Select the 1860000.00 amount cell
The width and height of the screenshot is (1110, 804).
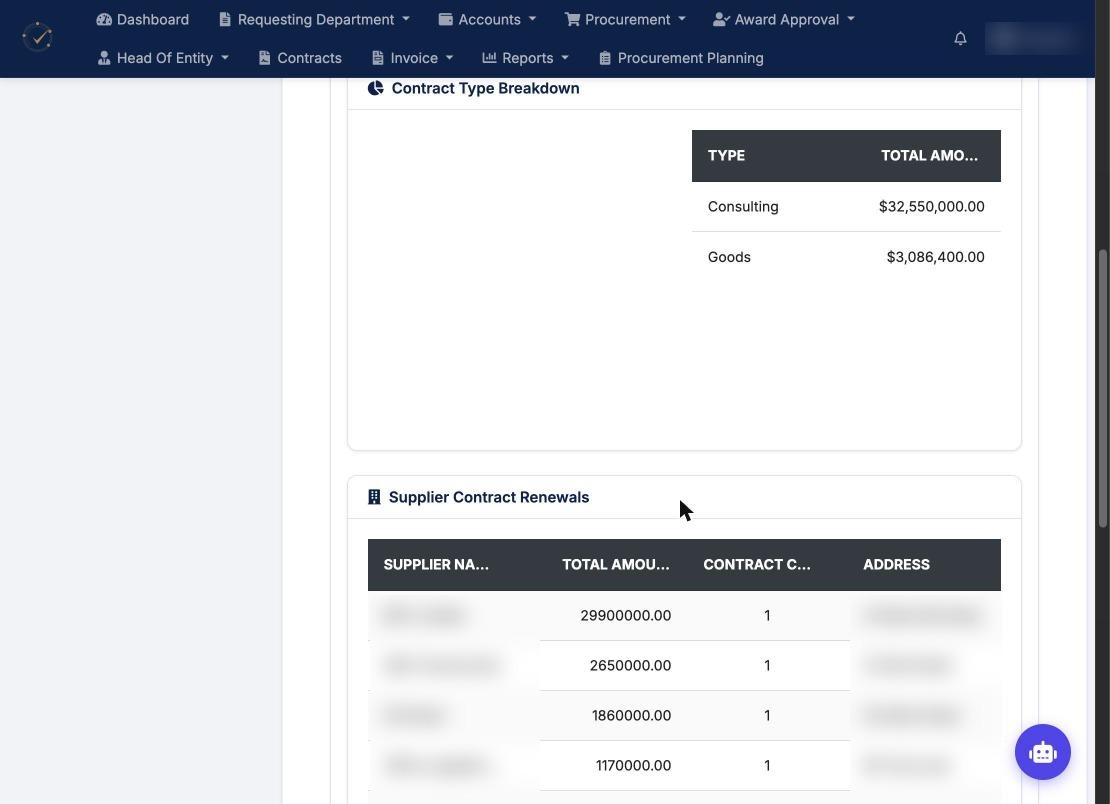coord(631,716)
